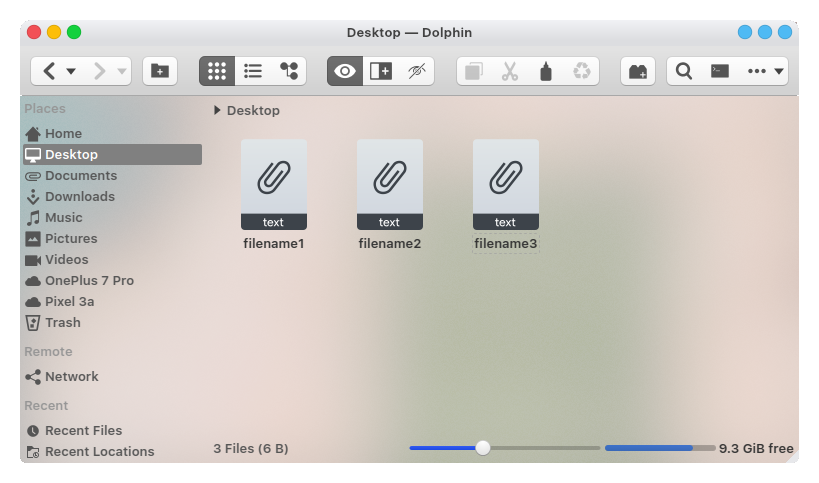Open the terminal panel icon
This screenshot has height=483, width=819.
point(719,71)
